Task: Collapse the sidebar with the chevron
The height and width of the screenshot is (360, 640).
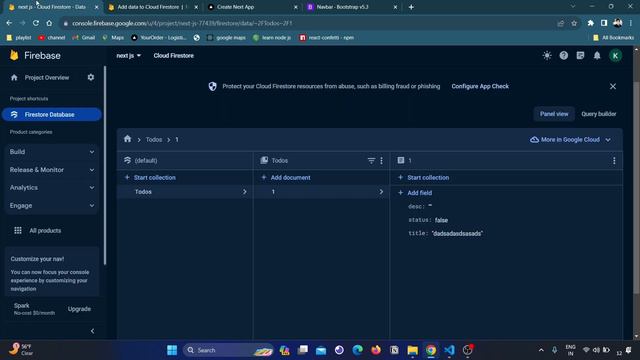Action: click(92, 331)
